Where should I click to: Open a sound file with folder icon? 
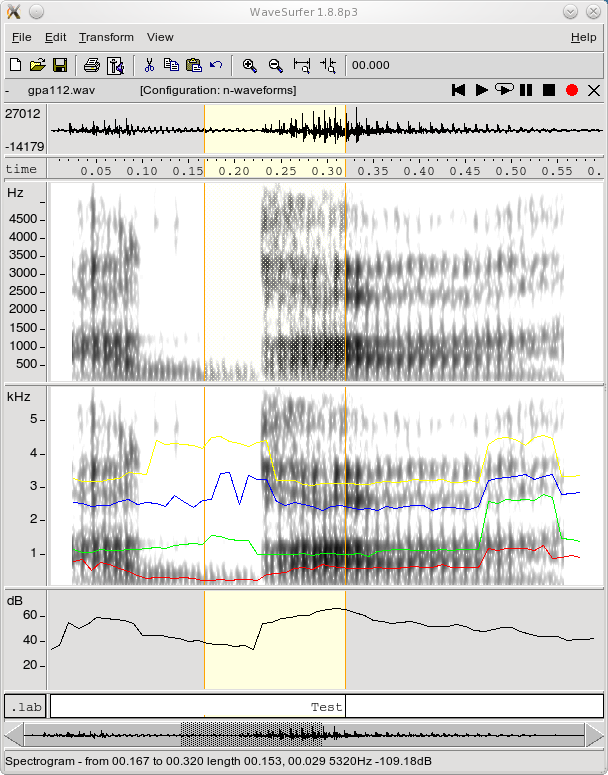(38, 65)
